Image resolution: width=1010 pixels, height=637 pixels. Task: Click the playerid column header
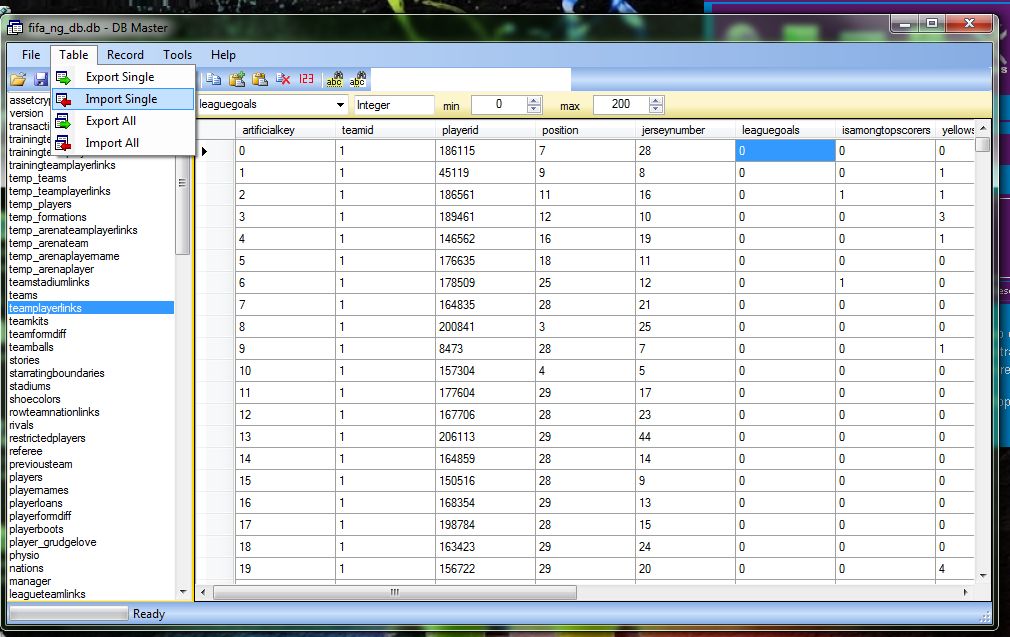(460, 130)
